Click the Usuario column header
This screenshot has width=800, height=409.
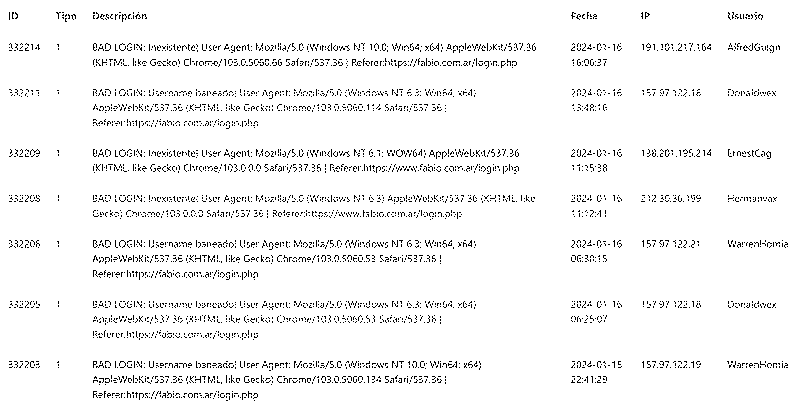point(745,16)
